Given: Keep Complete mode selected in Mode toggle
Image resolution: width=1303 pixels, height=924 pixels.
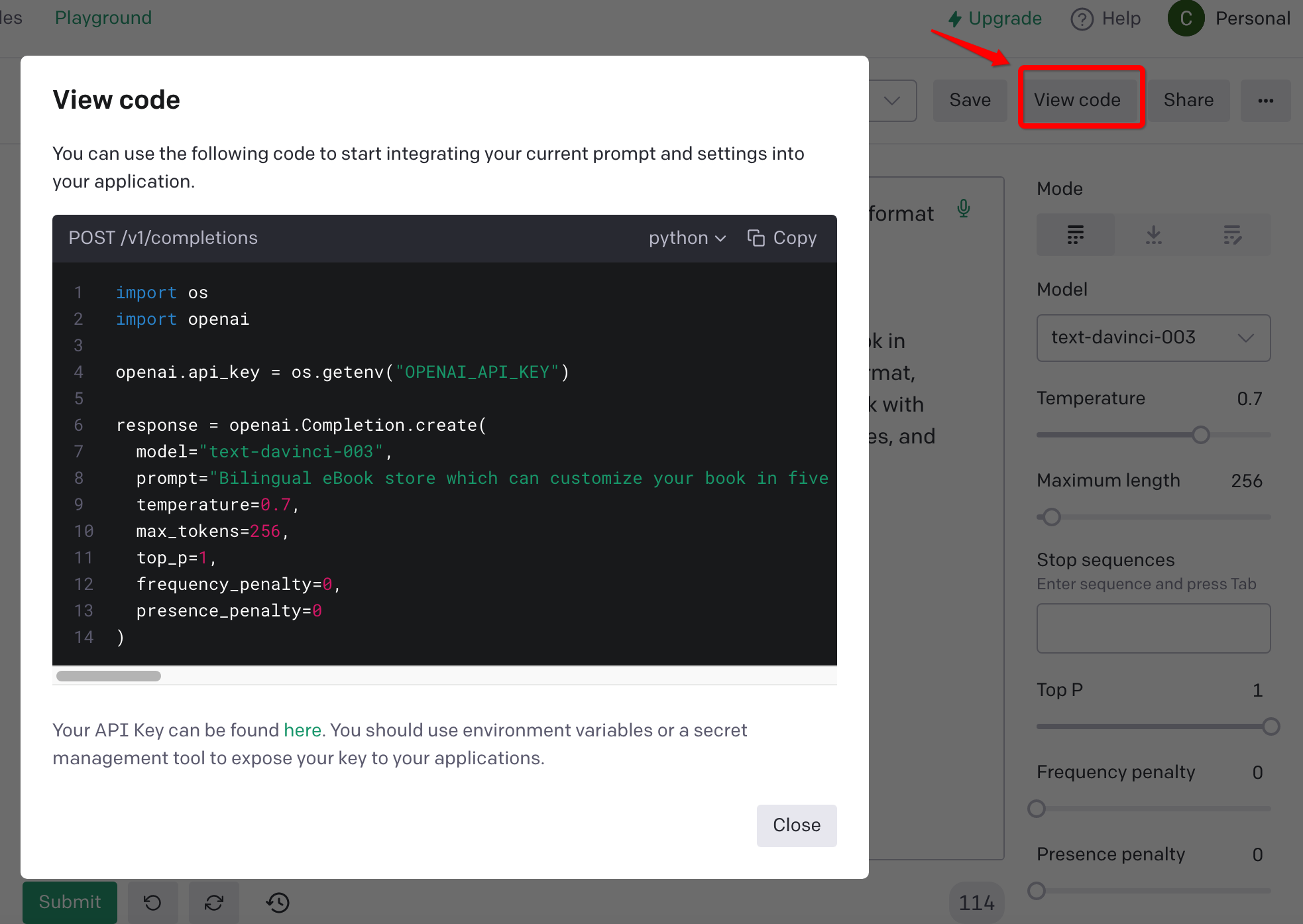Looking at the screenshot, I should [x=1075, y=234].
